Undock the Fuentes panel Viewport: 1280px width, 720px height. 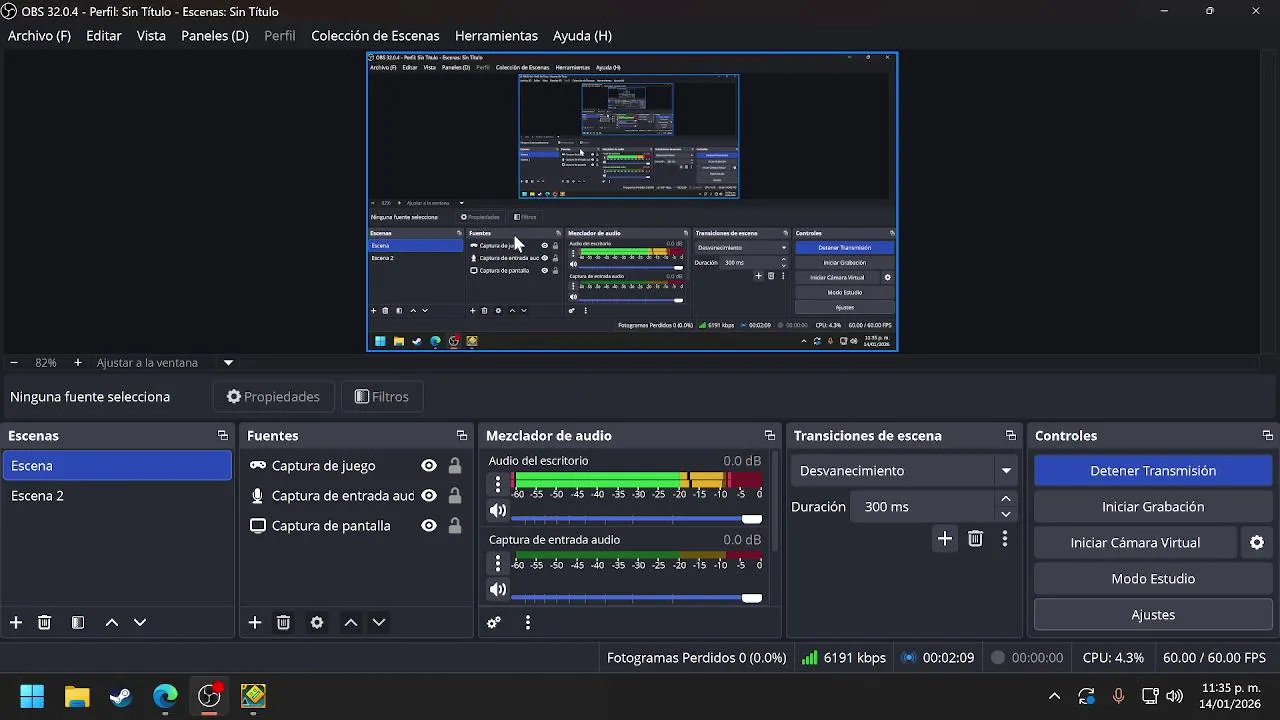pos(462,436)
